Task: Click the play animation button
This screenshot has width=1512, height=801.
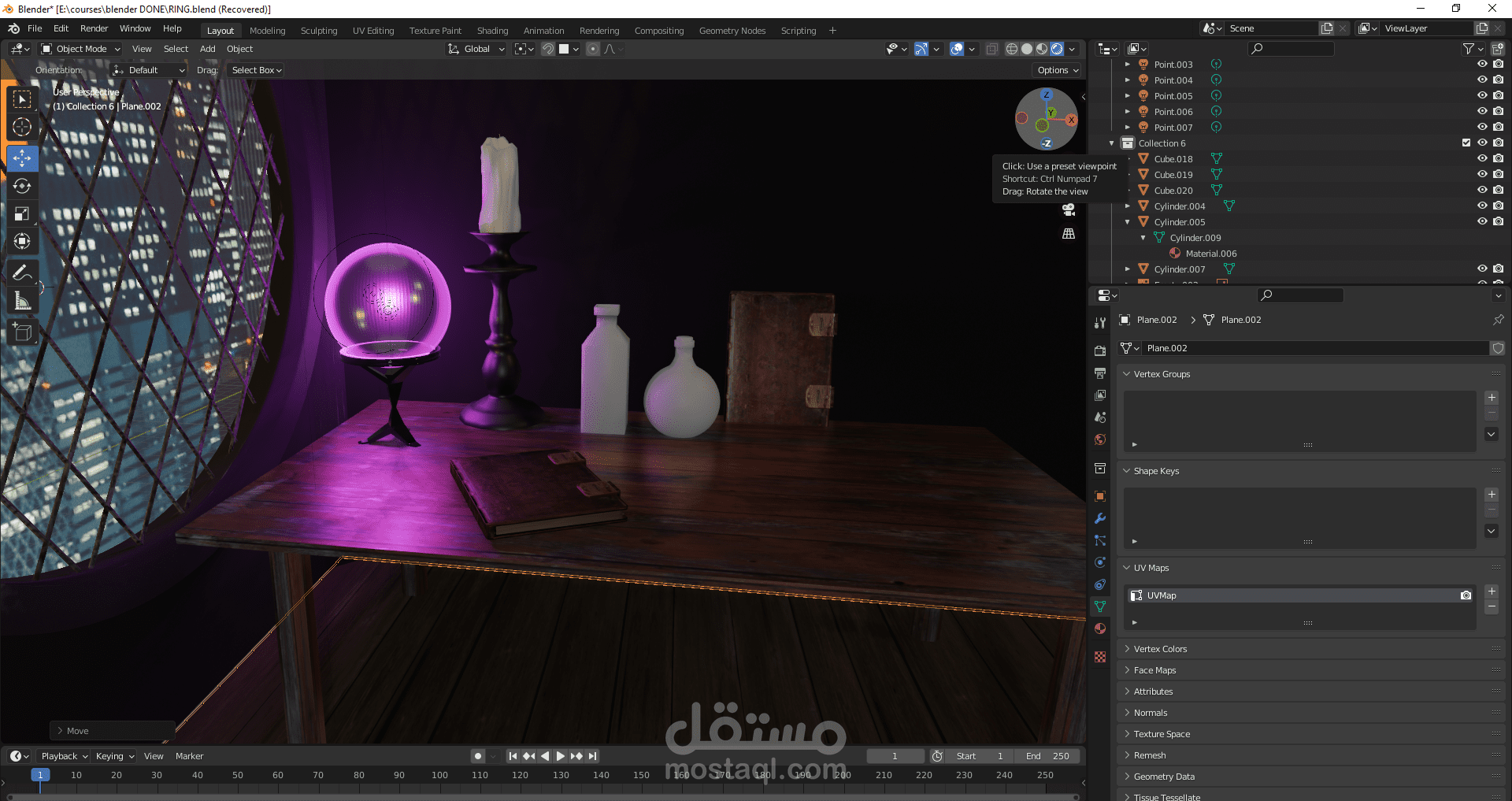Action: [x=561, y=756]
